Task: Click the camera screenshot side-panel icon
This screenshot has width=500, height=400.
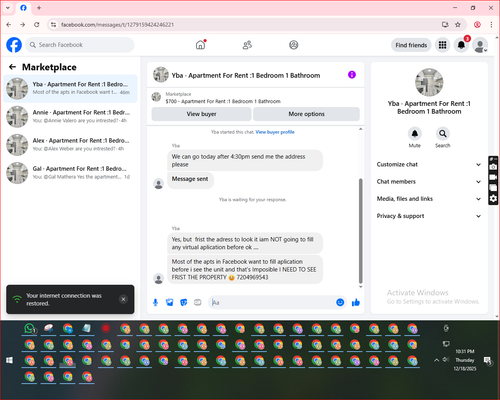Action: pos(493,167)
